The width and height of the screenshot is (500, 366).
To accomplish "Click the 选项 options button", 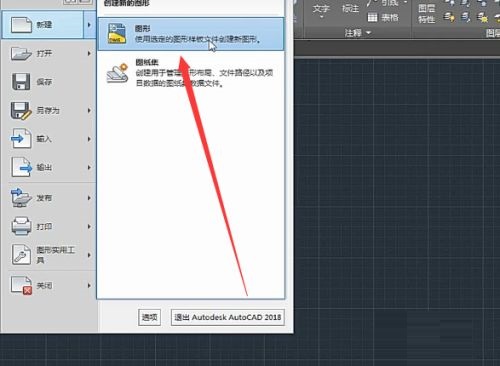I will pos(149,317).
